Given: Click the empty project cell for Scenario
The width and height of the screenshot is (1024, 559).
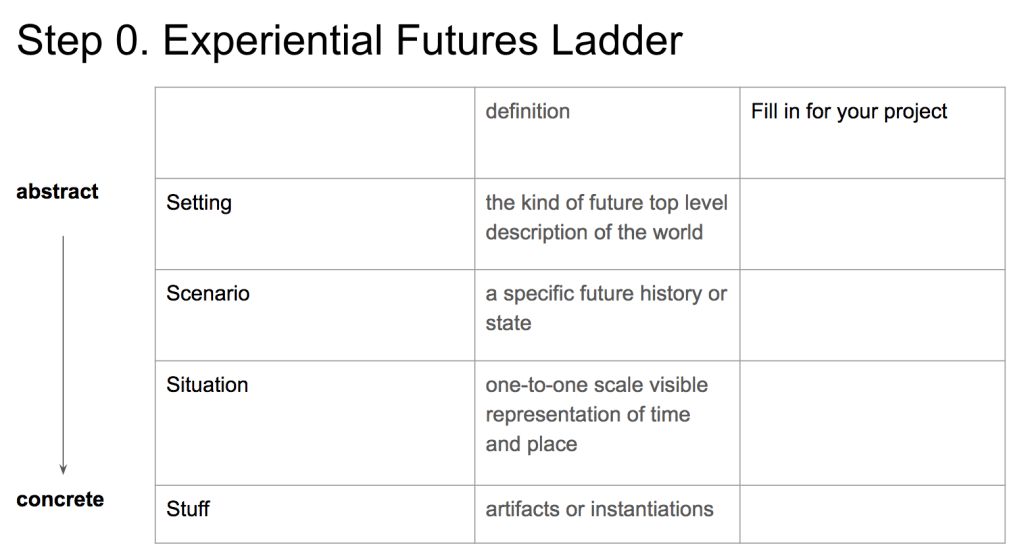Looking at the screenshot, I should [872, 315].
